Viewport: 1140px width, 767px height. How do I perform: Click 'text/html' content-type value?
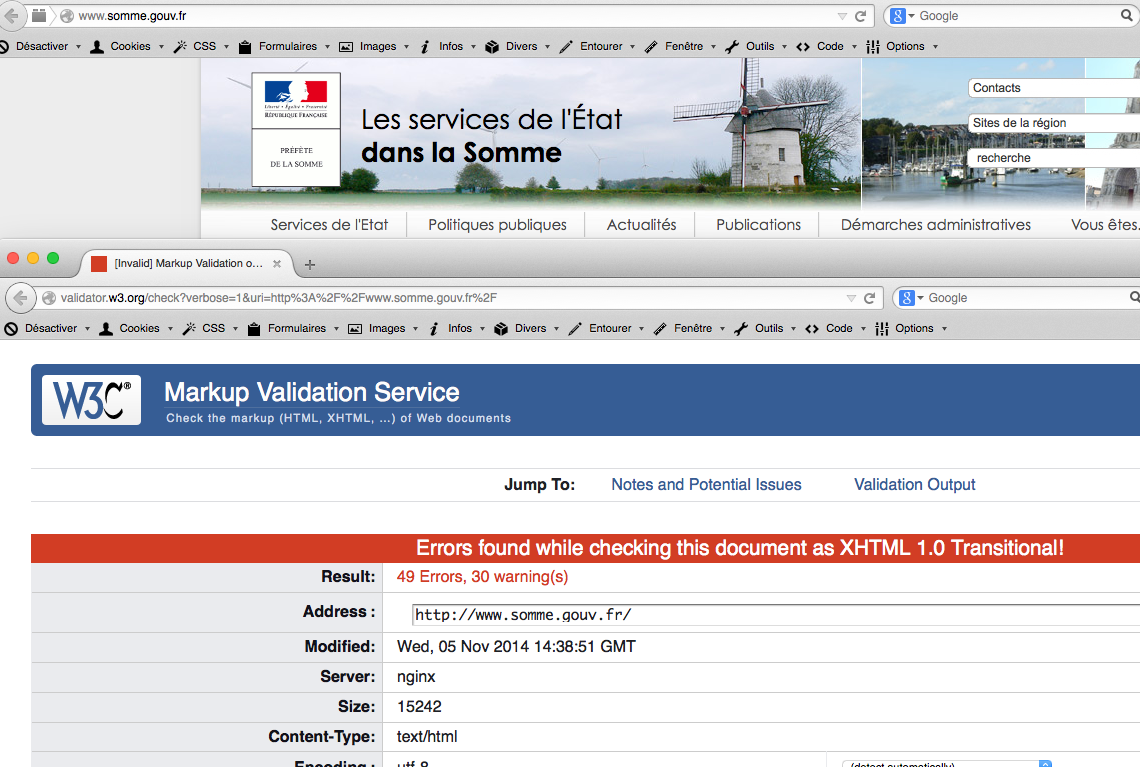[427, 736]
